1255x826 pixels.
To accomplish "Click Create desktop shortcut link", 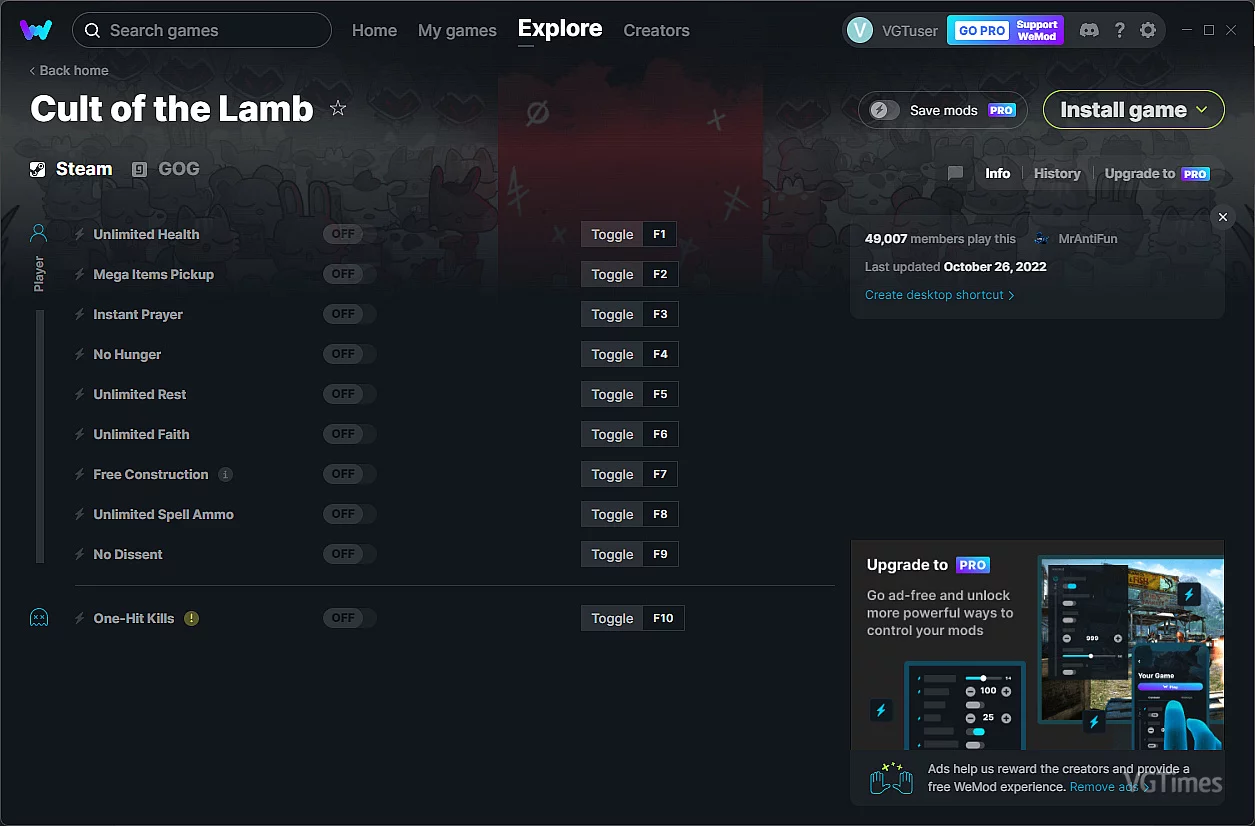I will [940, 295].
